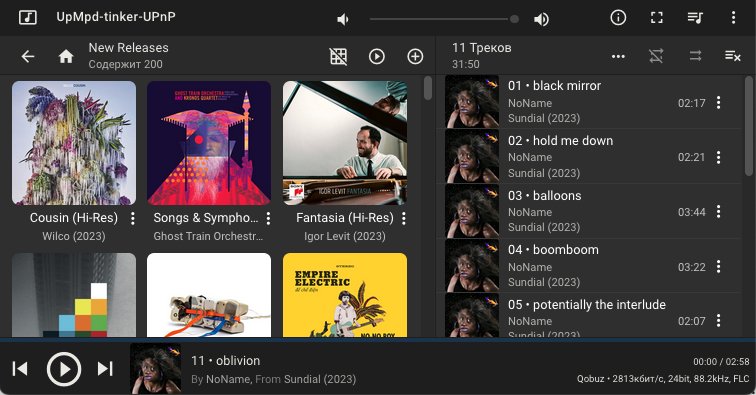Skip to next track
The height and width of the screenshot is (395, 756).
[x=105, y=369]
